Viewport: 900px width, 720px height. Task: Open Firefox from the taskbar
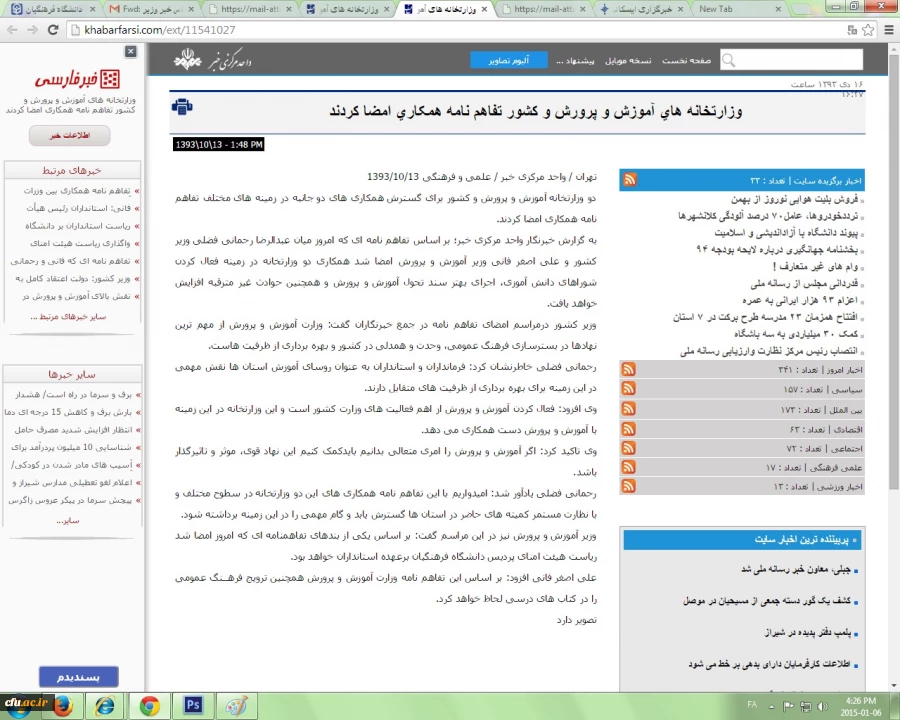pyautogui.click(x=62, y=705)
